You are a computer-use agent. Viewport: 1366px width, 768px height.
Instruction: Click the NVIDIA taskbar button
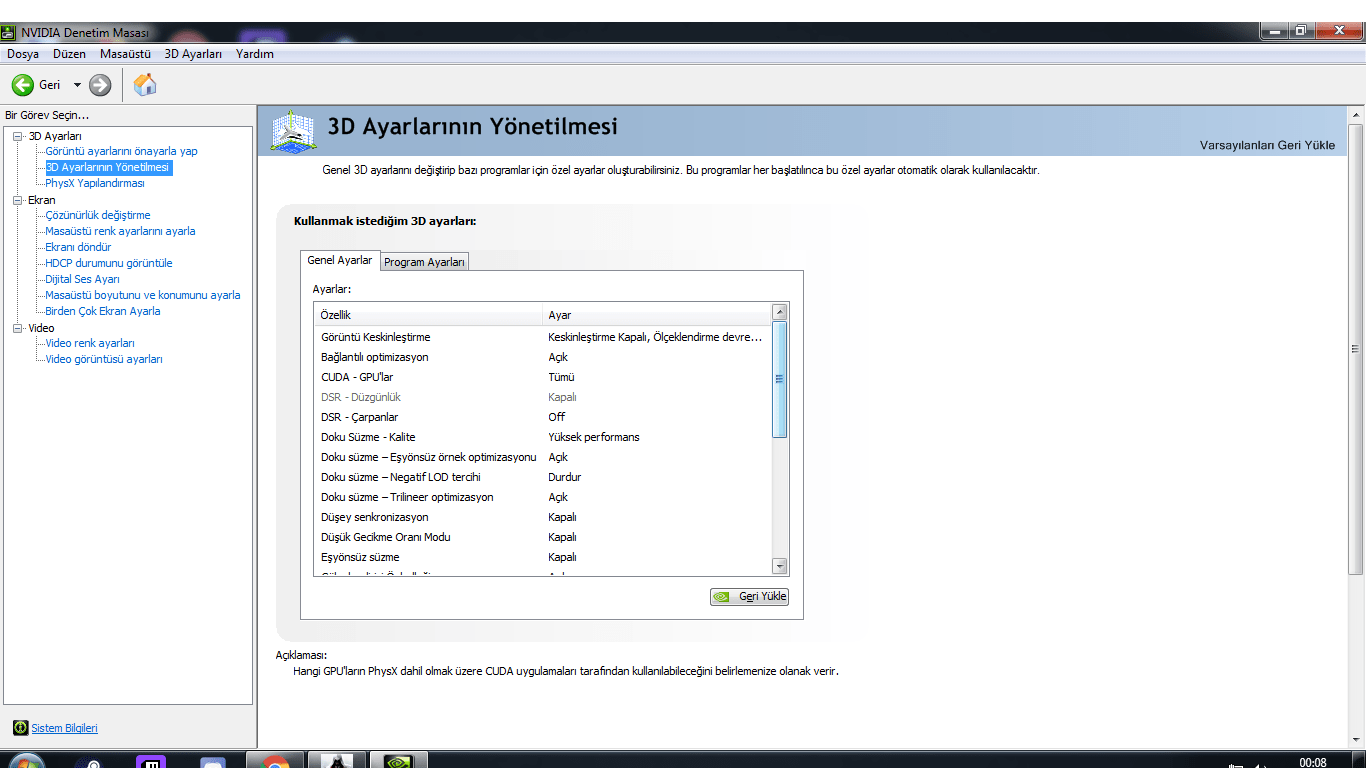(399, 760)
